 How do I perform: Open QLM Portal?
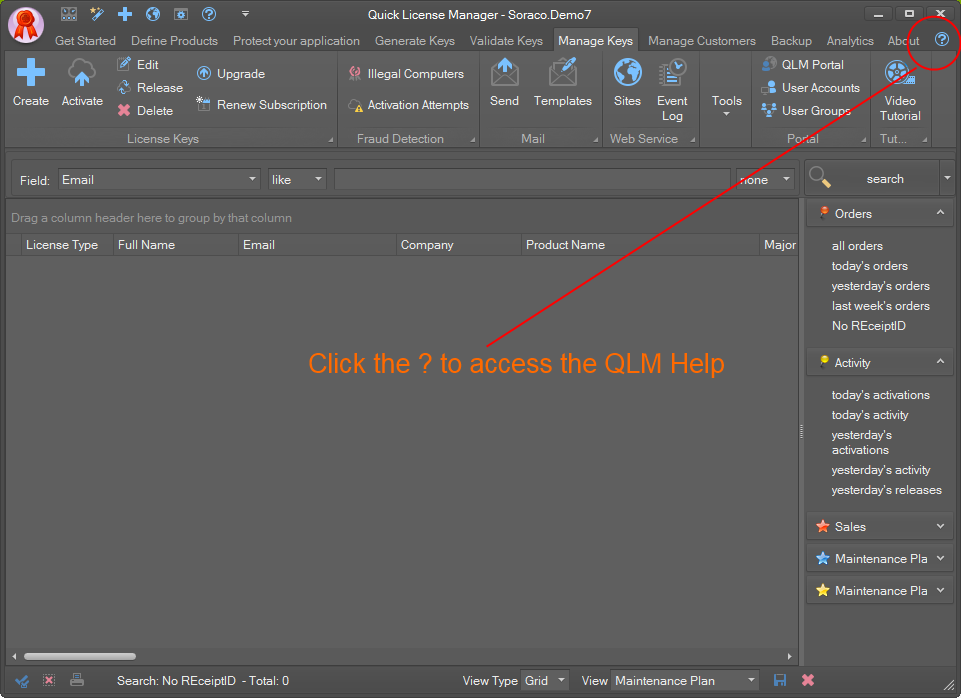802,64
